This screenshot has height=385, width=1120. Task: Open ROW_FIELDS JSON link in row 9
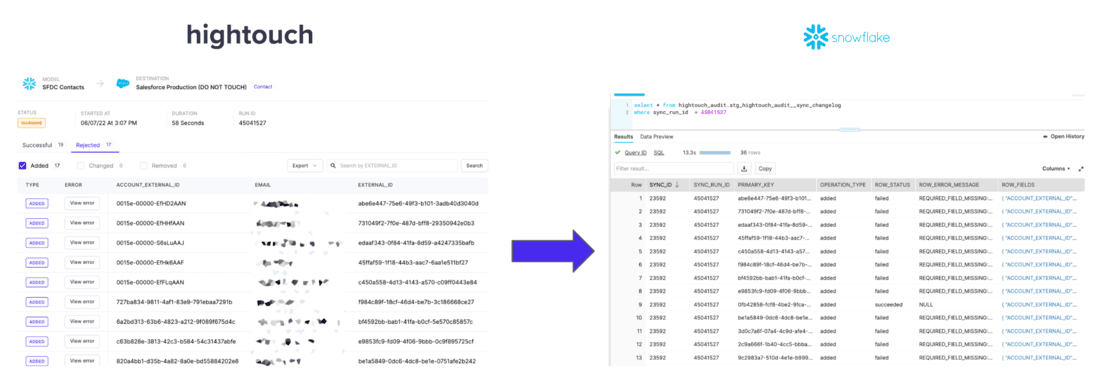pos(1039,304)
